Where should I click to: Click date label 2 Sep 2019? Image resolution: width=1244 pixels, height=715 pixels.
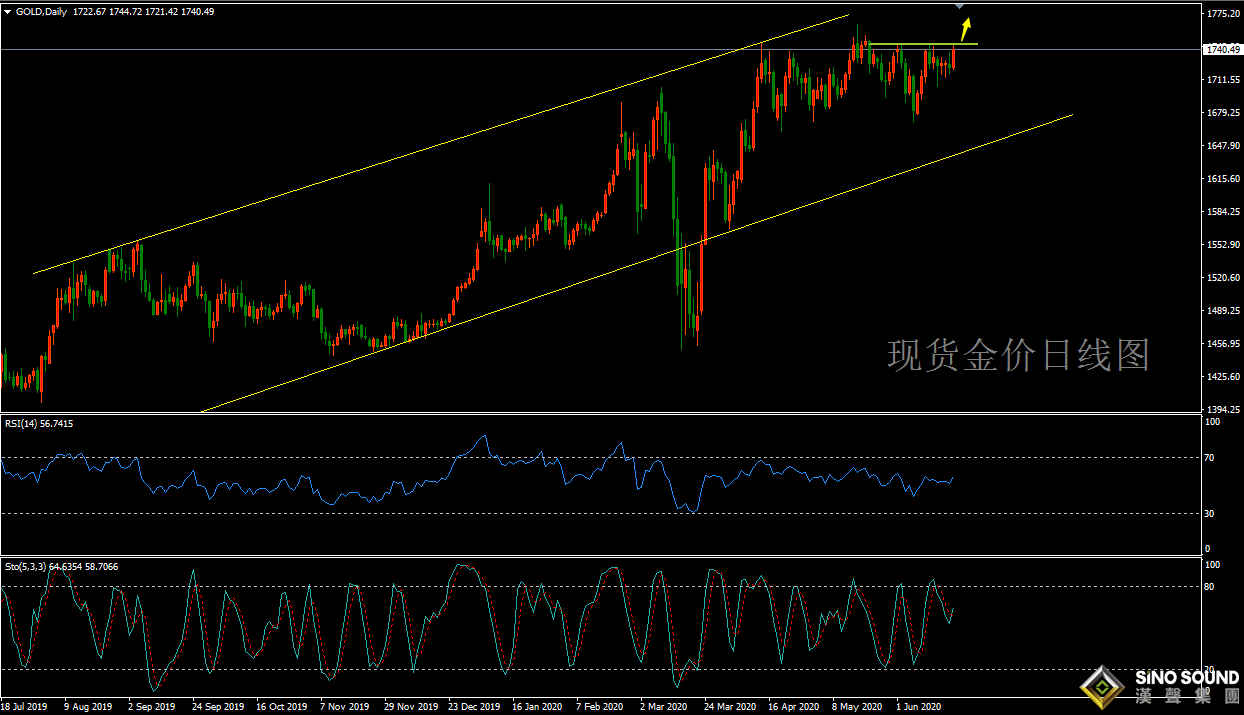(x=151, y=706)
